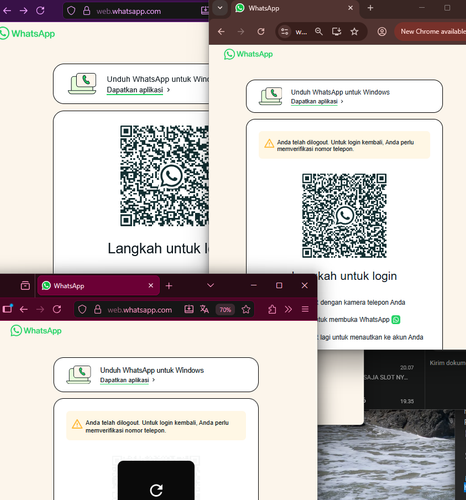This screenshot has height=500, width=466.
Task: Open Firefox translate page icon
Action: point(204,309)
